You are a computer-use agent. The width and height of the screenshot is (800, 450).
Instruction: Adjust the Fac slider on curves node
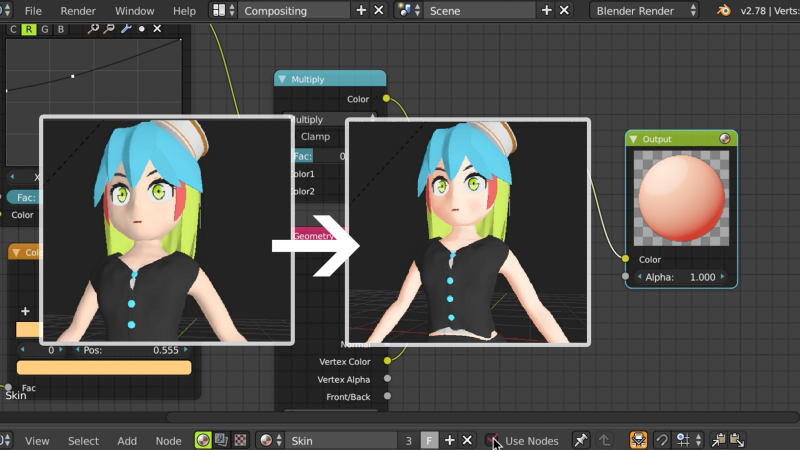23,197
